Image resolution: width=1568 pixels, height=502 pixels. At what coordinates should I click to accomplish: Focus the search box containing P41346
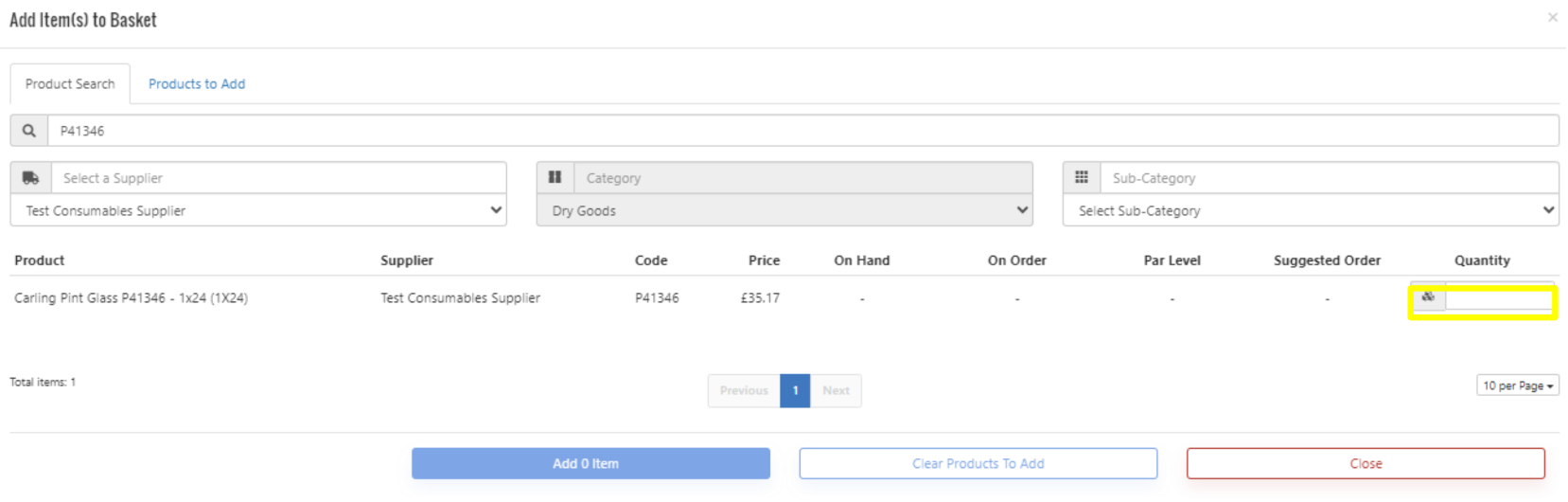[802, 131]
